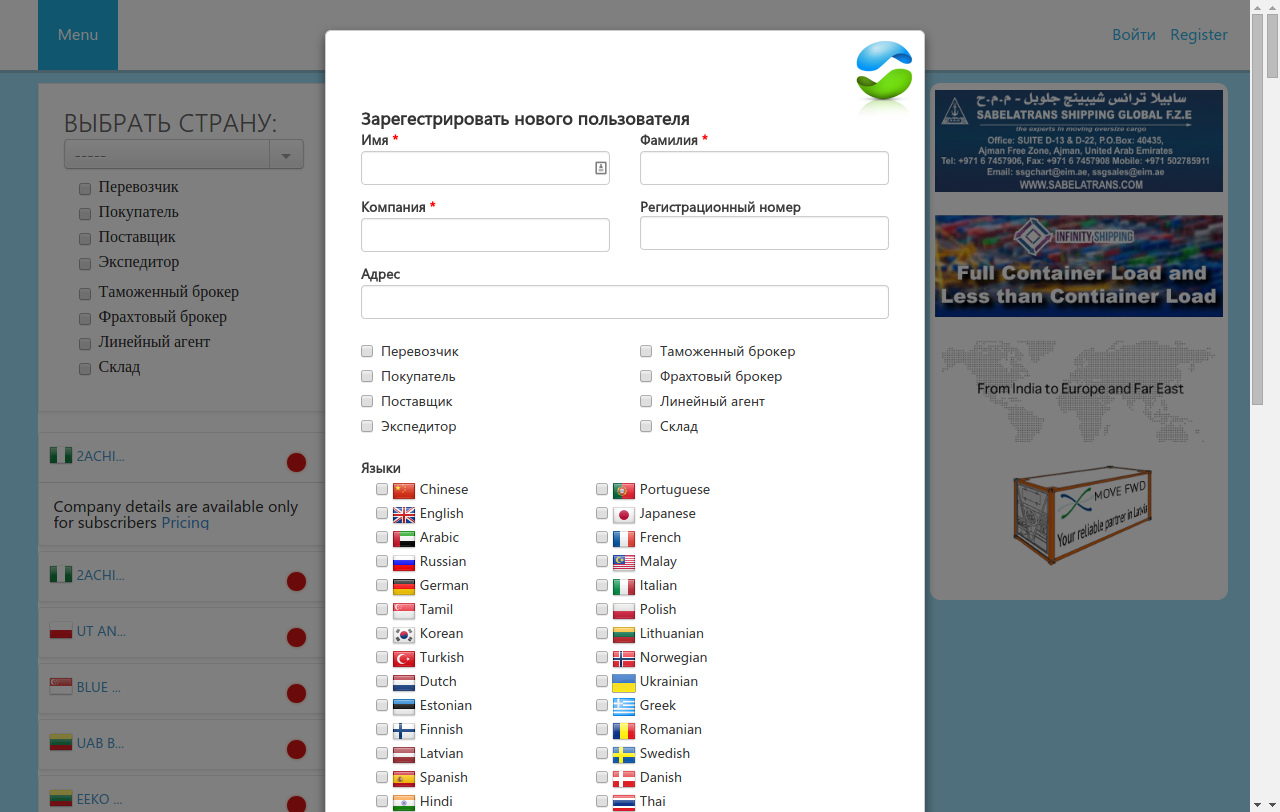
Task: Click the Nigerian flag beside 2ACHI company
Action: [60, 455]
